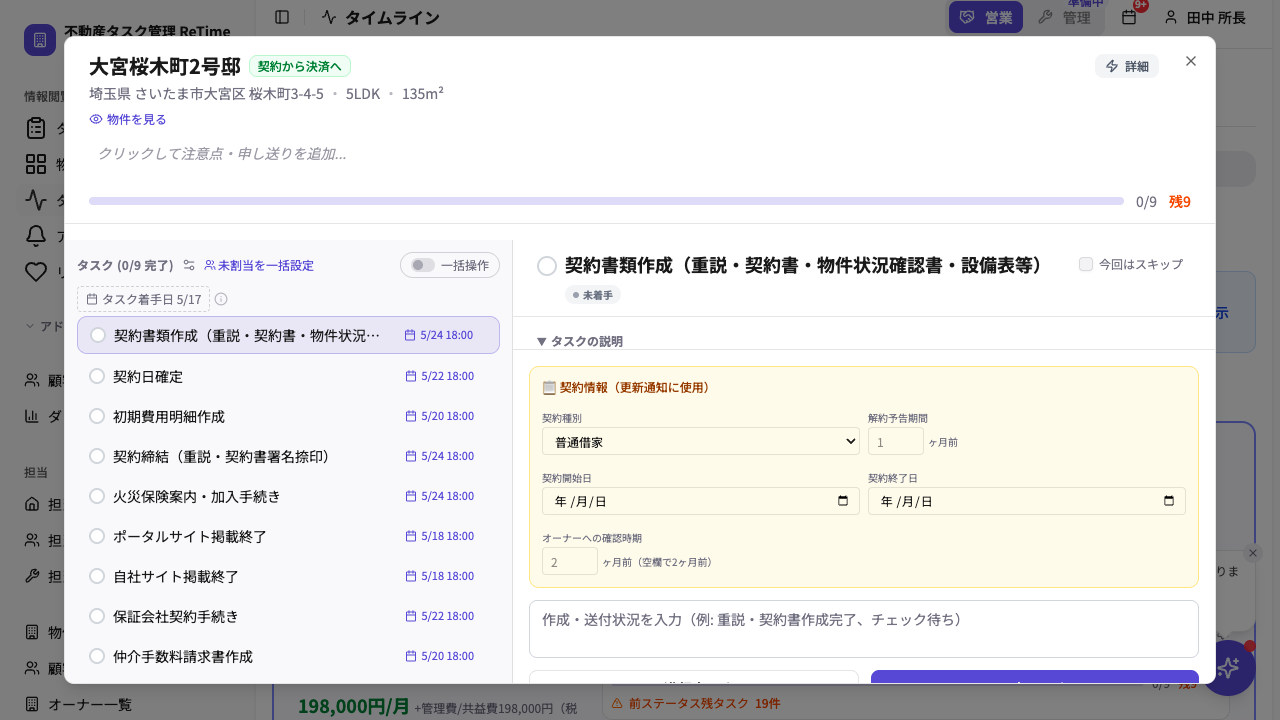
Task: Dismiss the small notification near assistant button
Action: (x=1253, y=553)
